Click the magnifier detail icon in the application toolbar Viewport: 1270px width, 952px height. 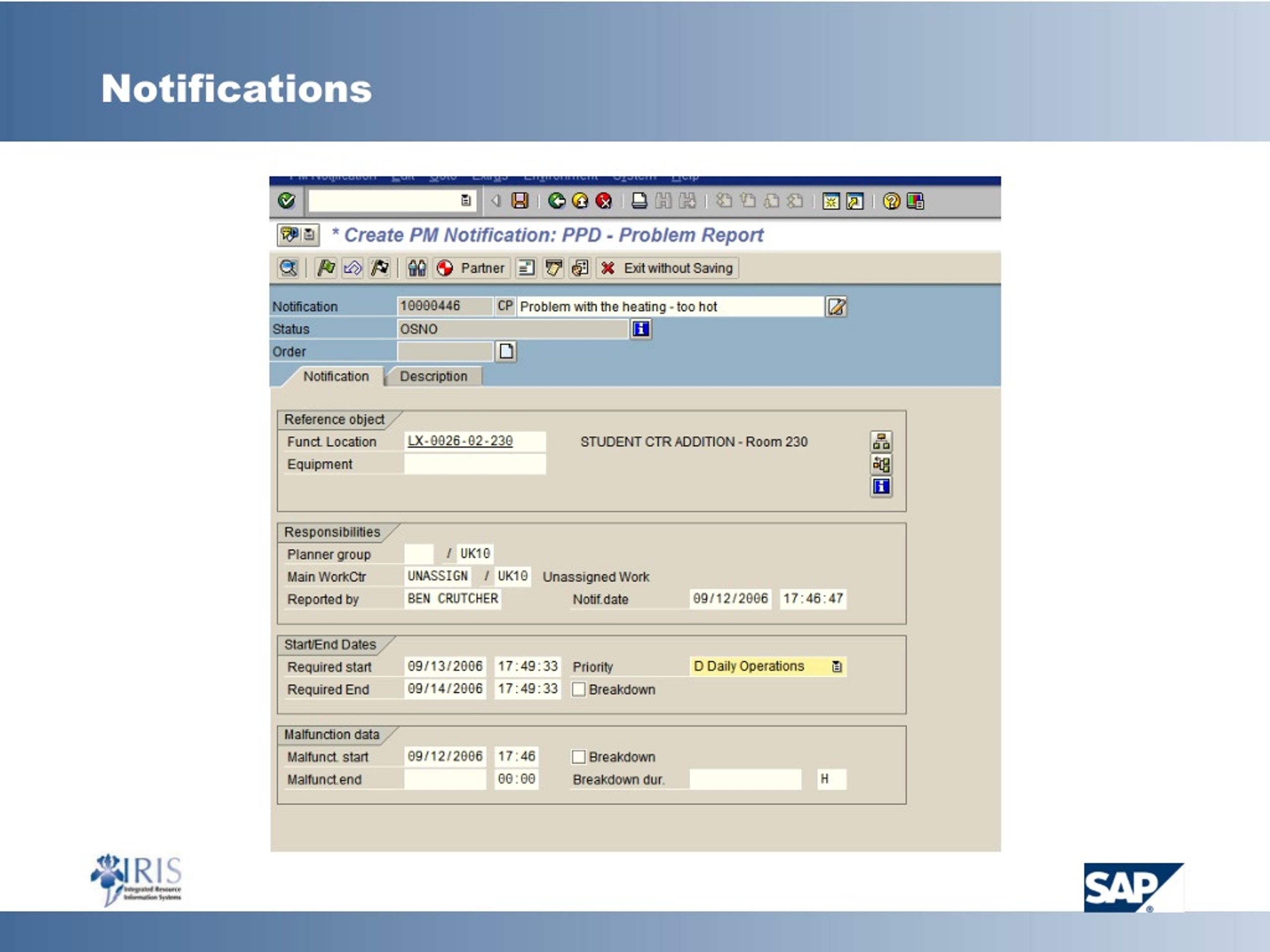(x=288, y=268)
